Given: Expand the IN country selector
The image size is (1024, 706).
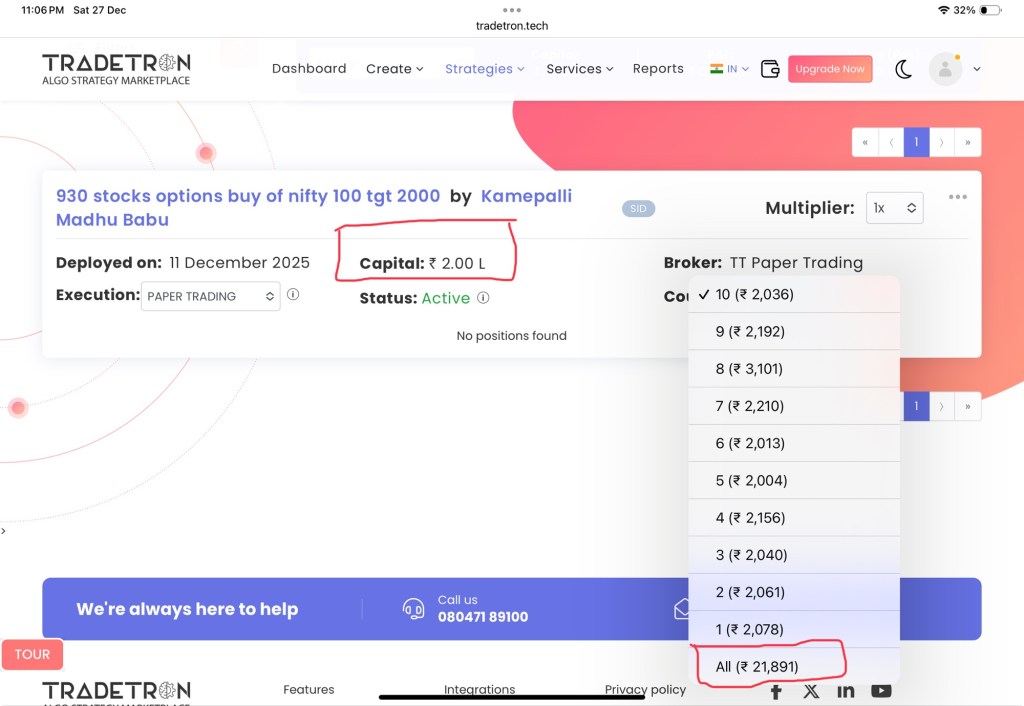Looking at the screenshot, I should click(729, 69).
